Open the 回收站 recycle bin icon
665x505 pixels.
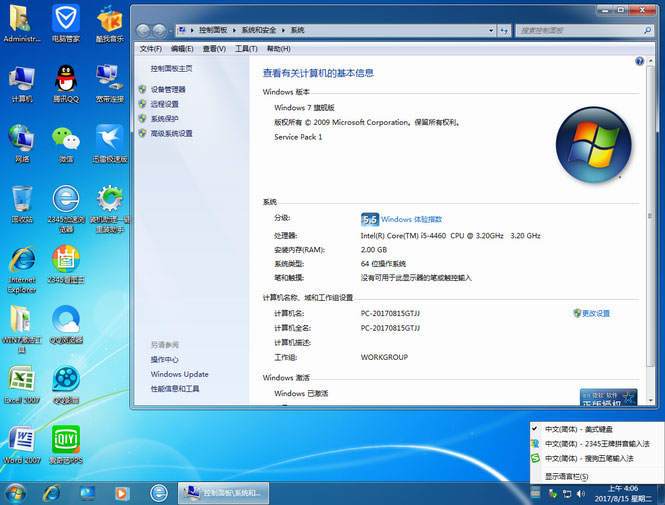pos(21,204)
